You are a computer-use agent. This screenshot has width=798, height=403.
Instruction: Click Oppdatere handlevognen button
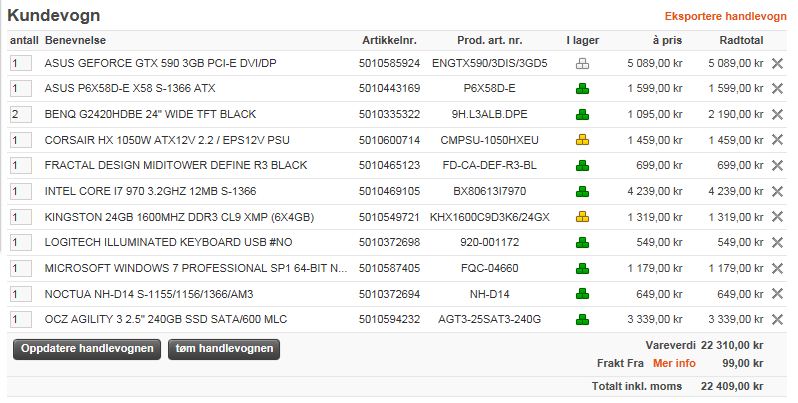pyautogui.click(x=87, y=349)
